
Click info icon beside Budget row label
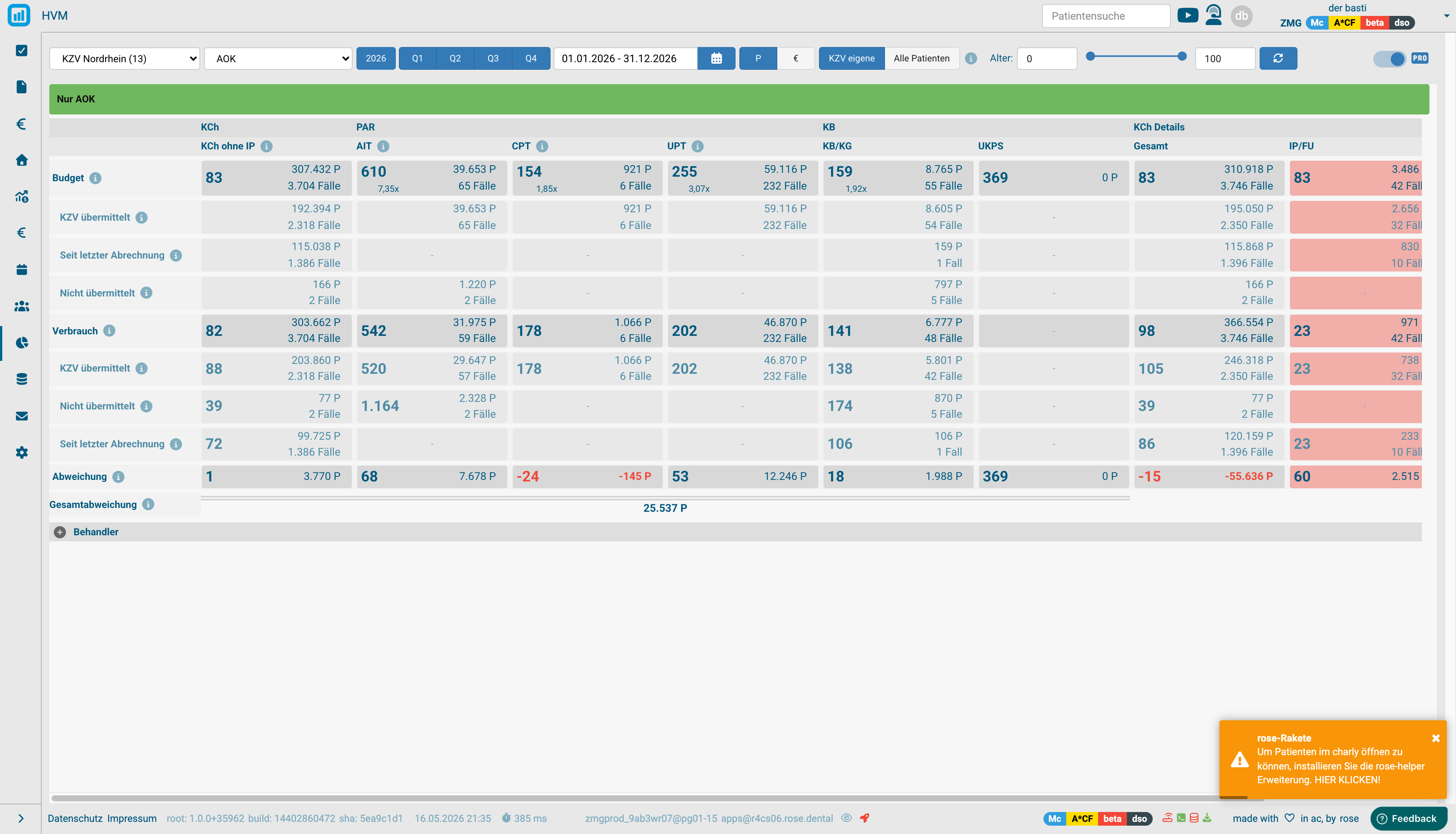pos(95,178)
